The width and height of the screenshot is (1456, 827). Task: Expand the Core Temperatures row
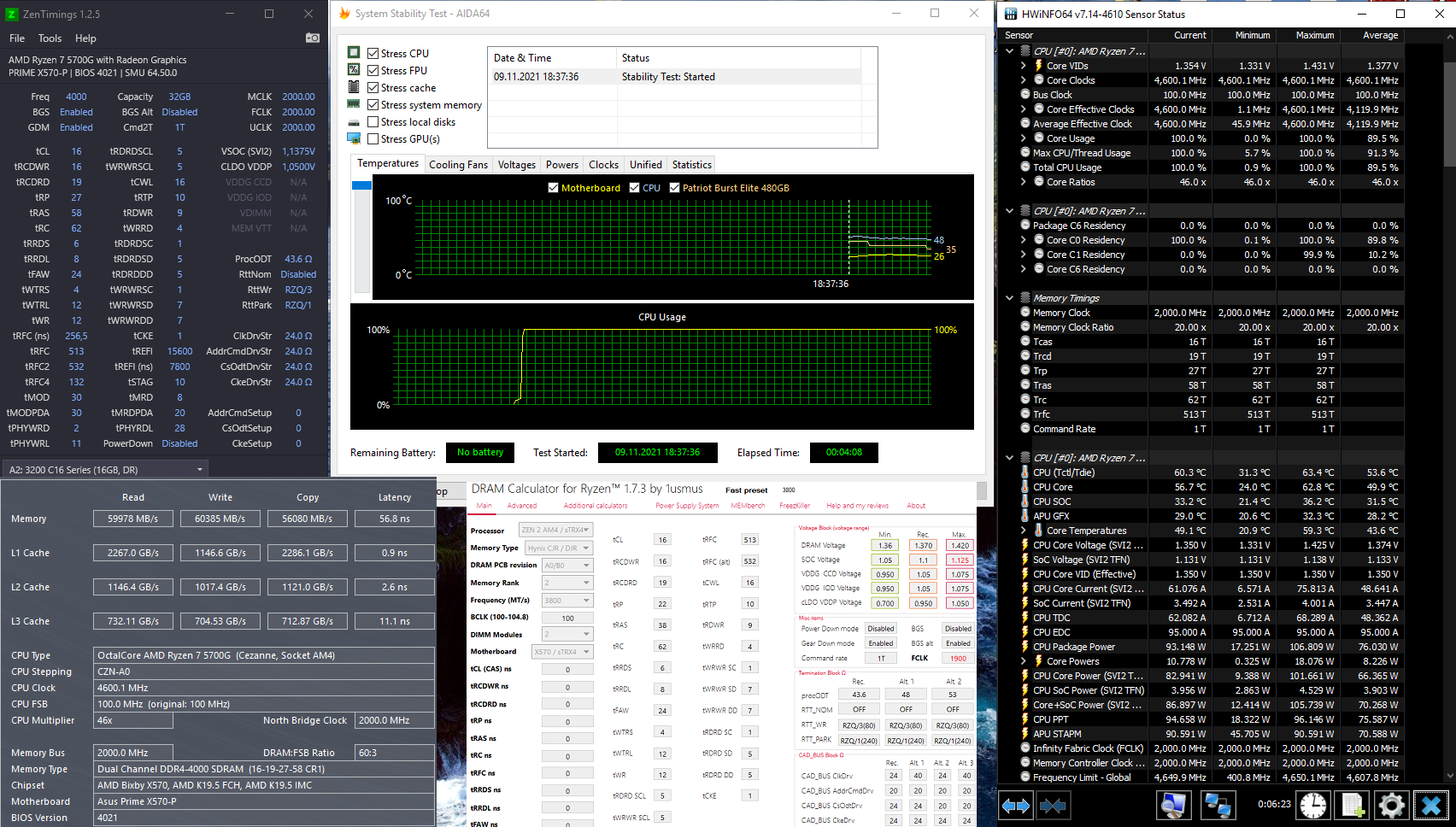coord(1024,531)
